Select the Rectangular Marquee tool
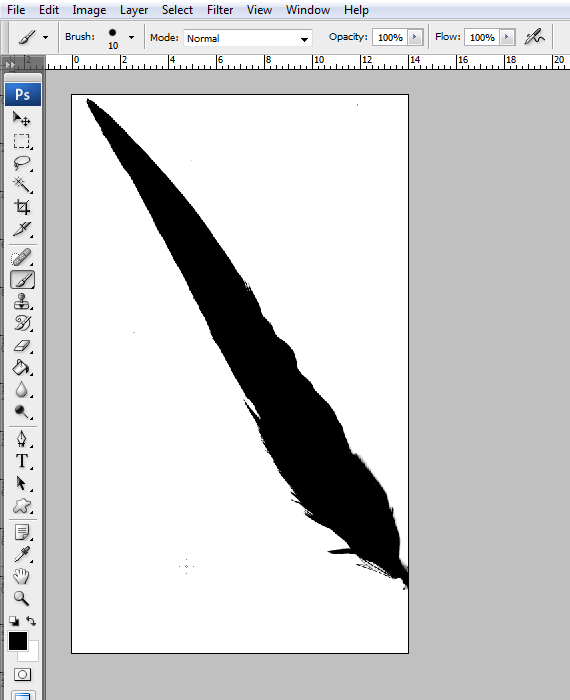This screenshot has width=570, height=700. coord(21,141)
